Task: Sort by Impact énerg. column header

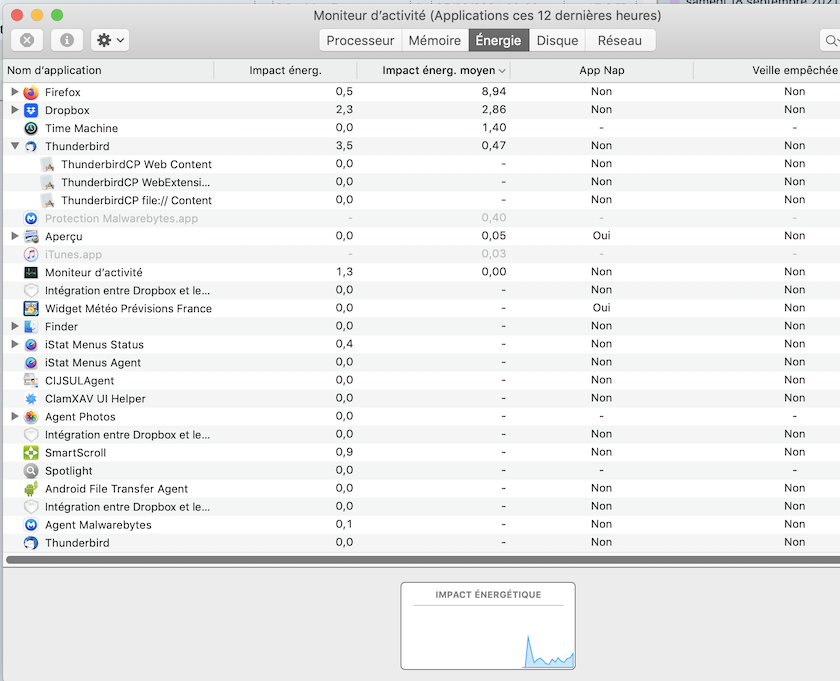Action: [x=286, y=70]
